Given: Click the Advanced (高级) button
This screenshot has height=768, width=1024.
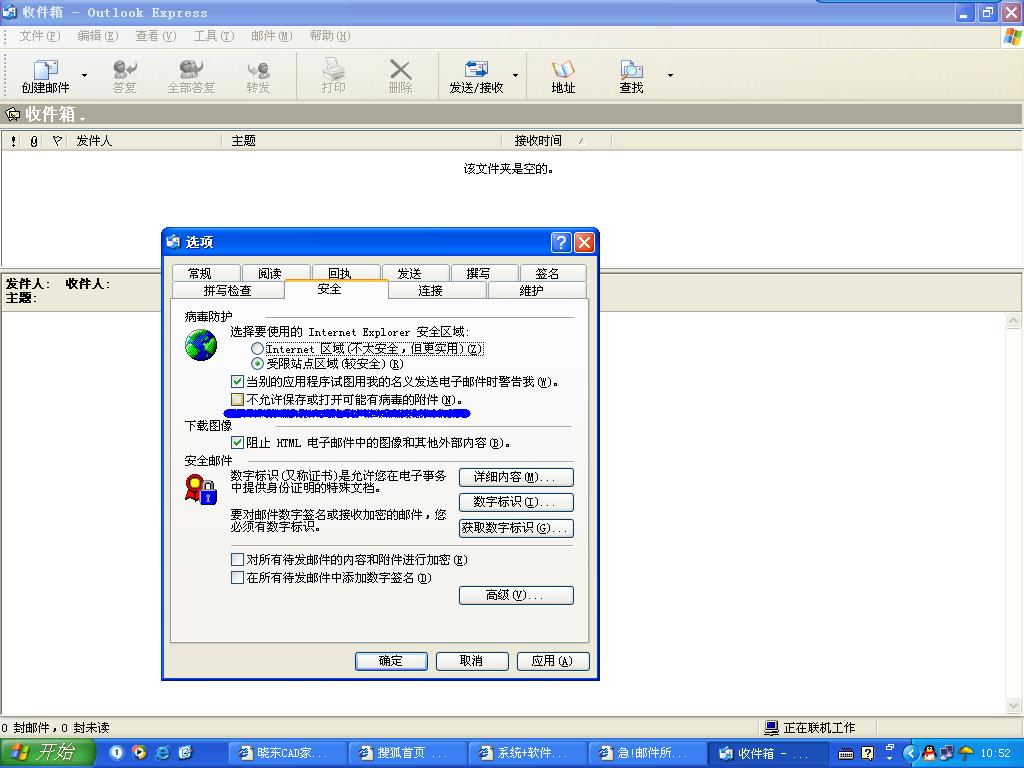Looking at the screenshot, I should 516,596.
